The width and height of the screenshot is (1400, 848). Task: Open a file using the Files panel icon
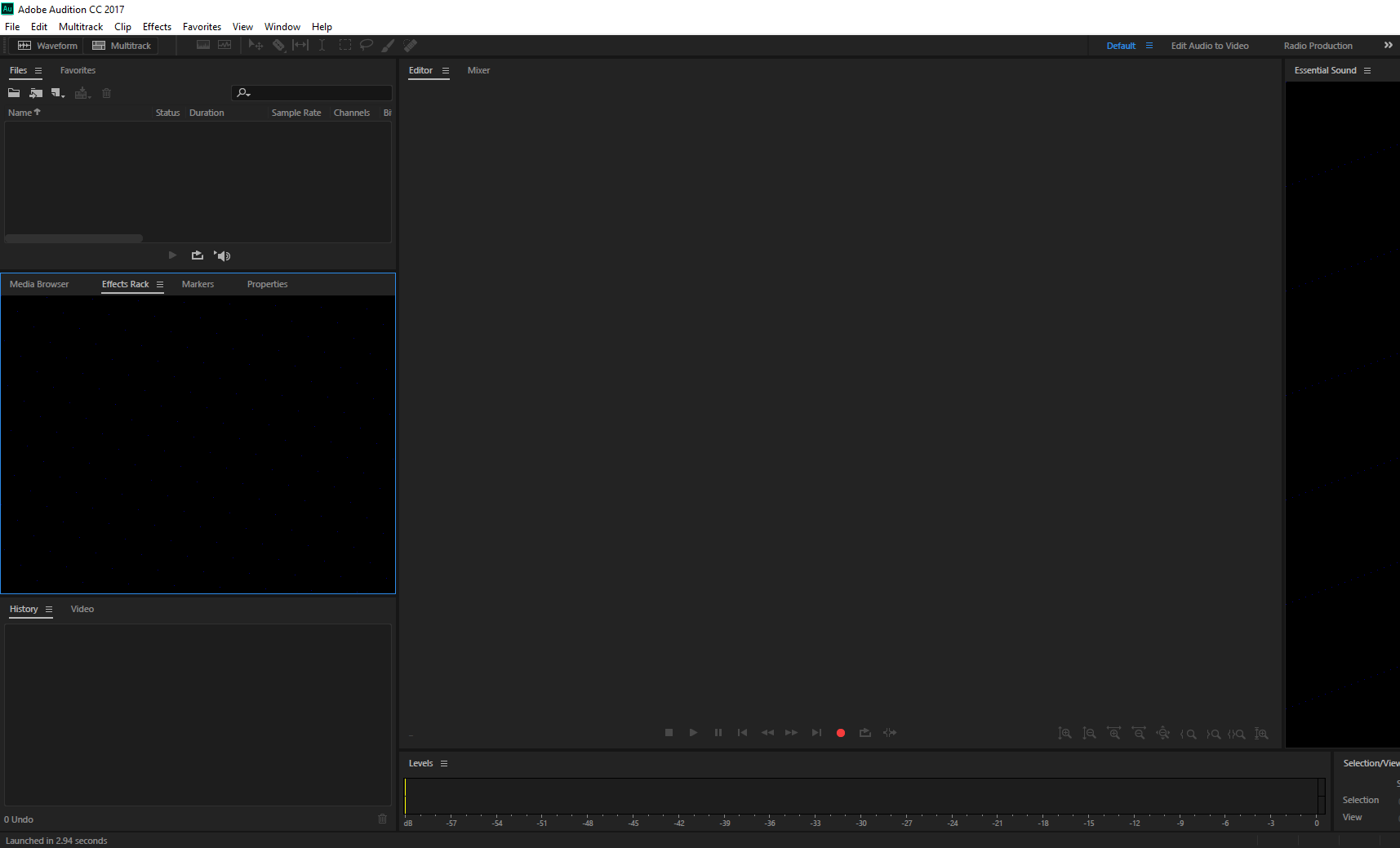pyautogui.click(x=13, y=92)
